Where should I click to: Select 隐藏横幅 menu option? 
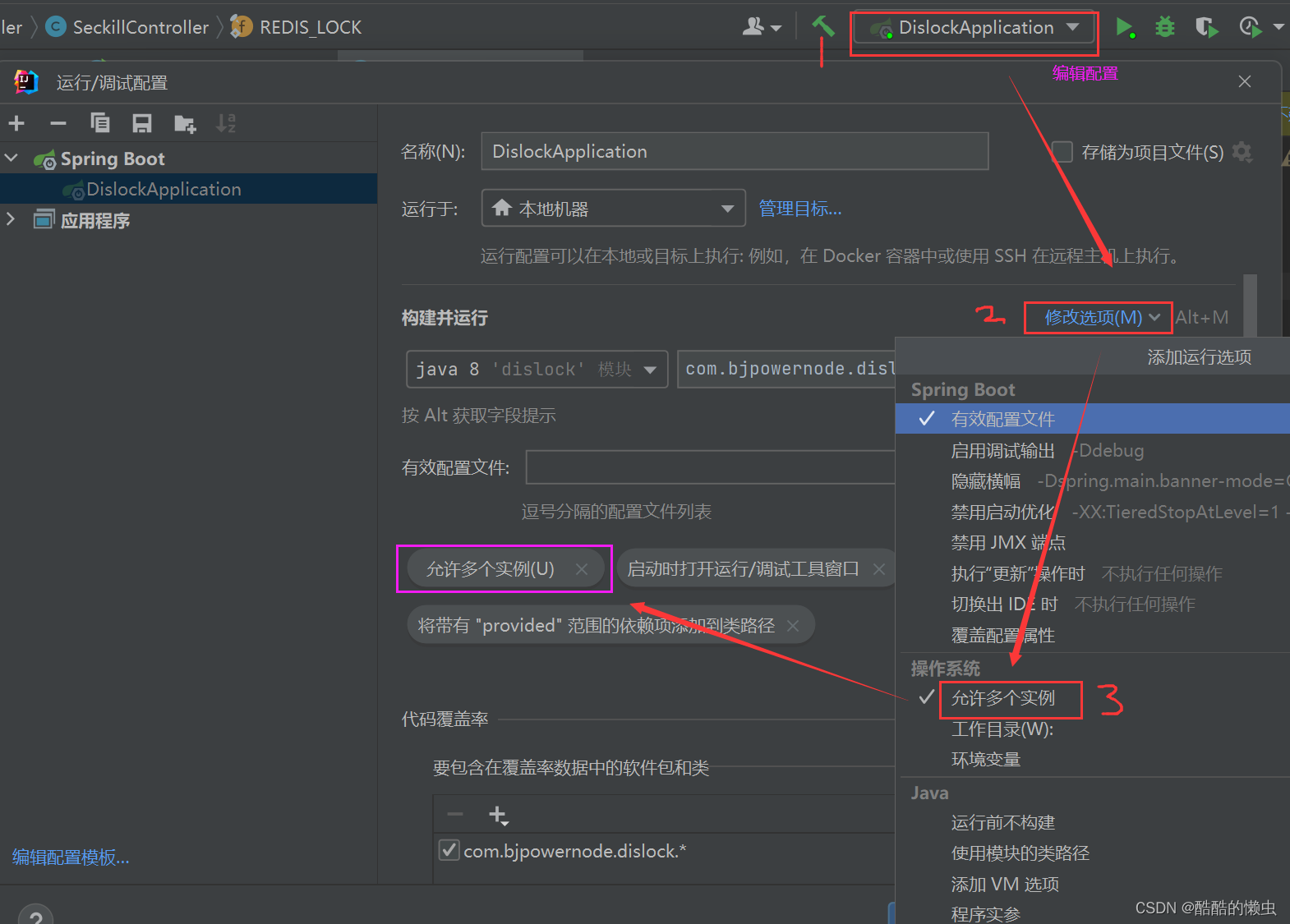pyautogui.click(x=1092, y=481)
